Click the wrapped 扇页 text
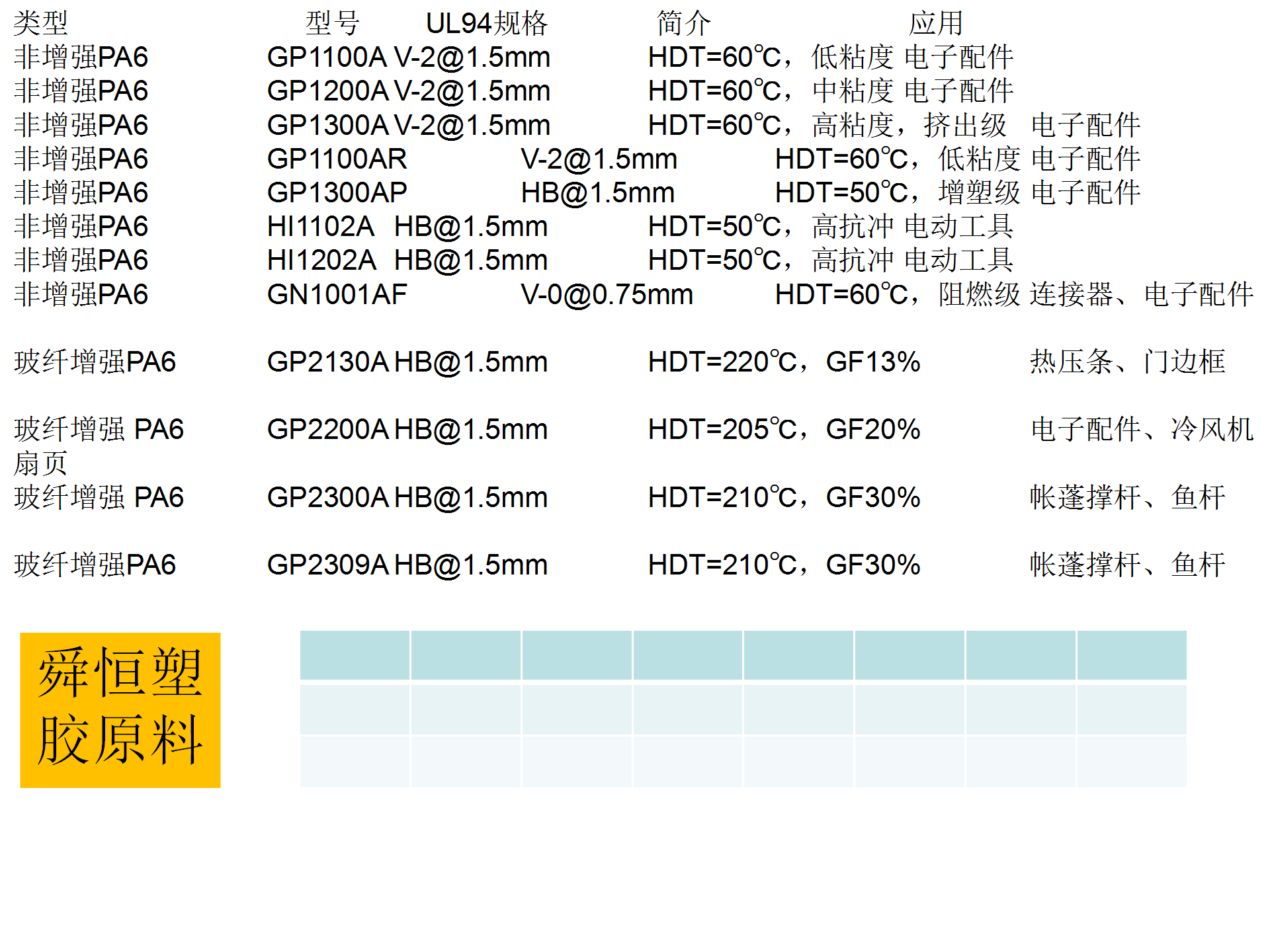This screenshot has height=952, width=1270. [x=40, y=463]
